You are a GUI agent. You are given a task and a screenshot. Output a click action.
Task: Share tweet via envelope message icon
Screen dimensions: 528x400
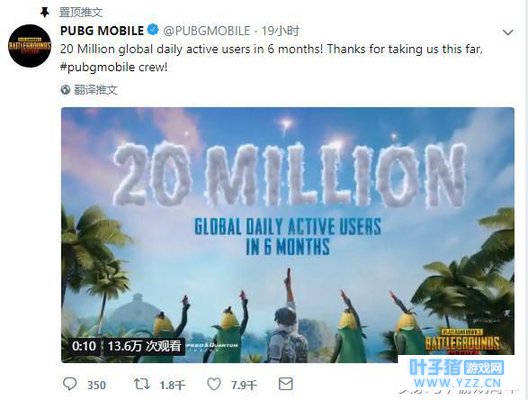click(286, 384)
